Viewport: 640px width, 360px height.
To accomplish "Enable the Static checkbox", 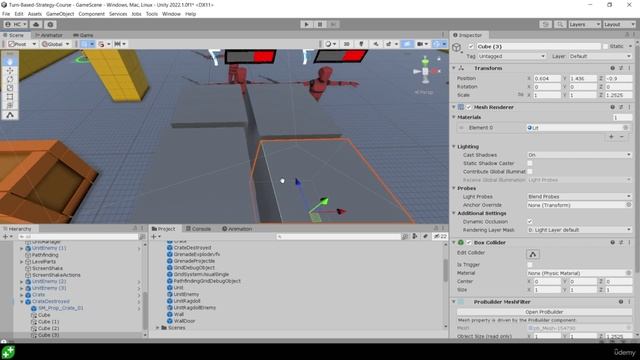I will pos(606,47).
